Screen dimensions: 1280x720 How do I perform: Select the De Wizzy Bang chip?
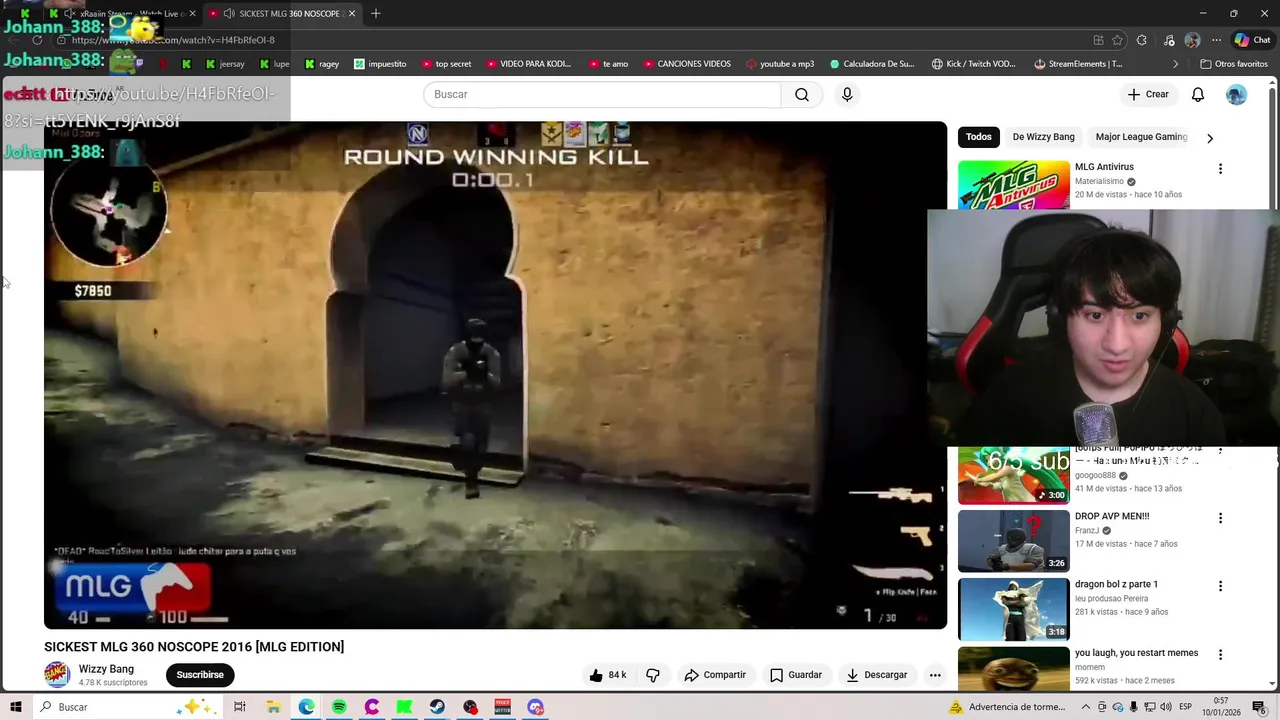pyautogui.click(x=1043, y=137)
